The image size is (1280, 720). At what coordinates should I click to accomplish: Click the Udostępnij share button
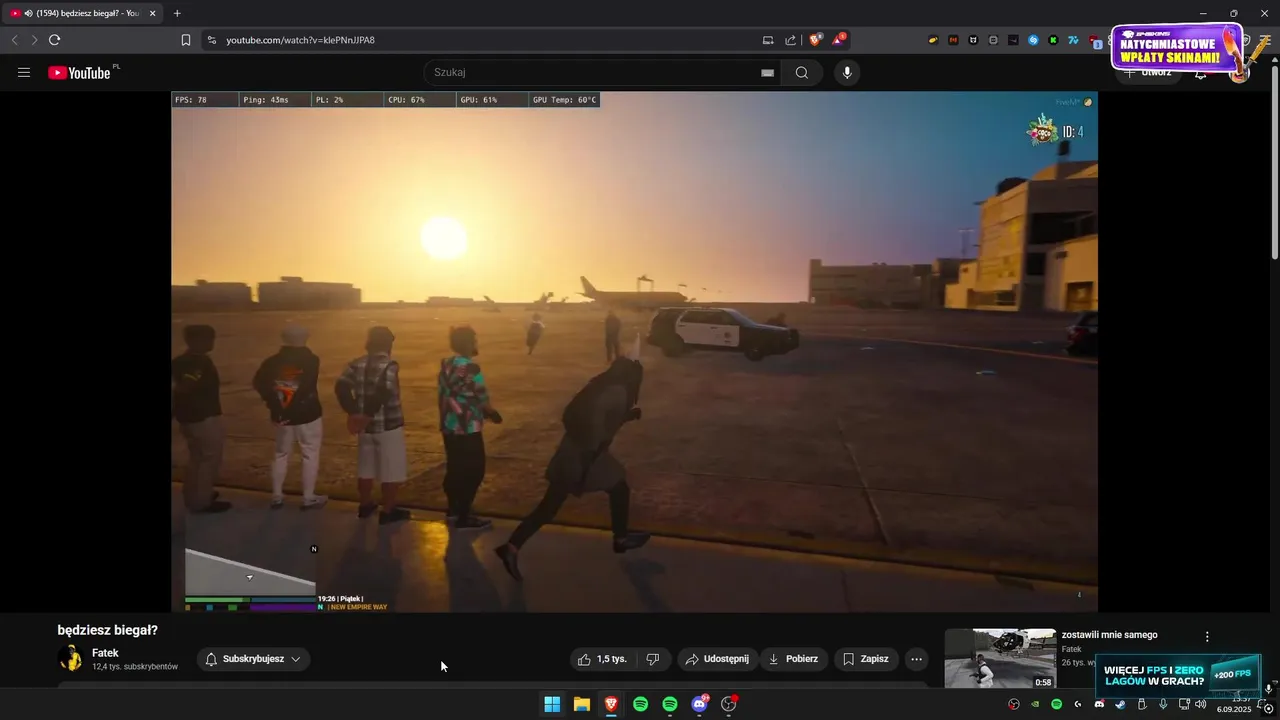coord(717,659)
